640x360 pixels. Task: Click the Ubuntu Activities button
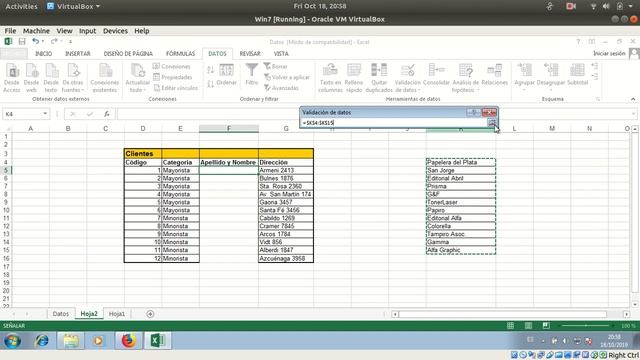coord(21,6)
